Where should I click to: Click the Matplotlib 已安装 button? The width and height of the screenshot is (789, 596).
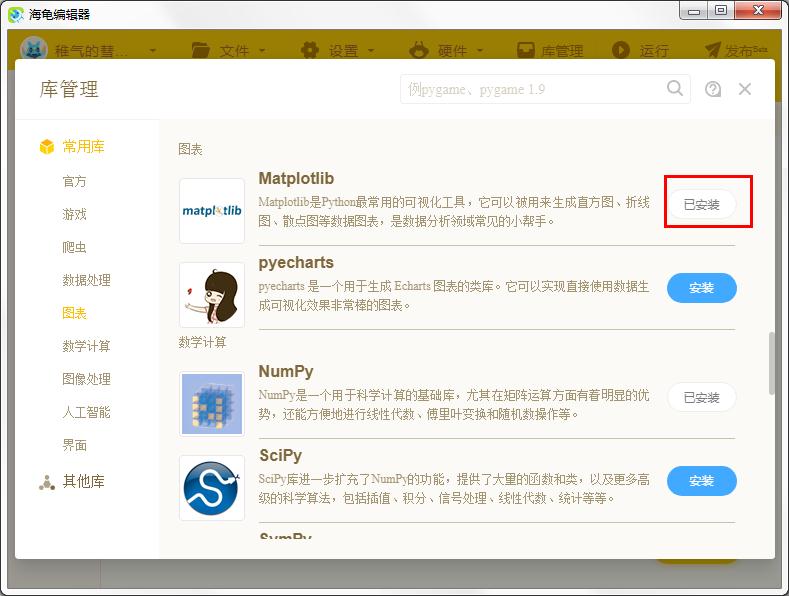pos(701,204)
